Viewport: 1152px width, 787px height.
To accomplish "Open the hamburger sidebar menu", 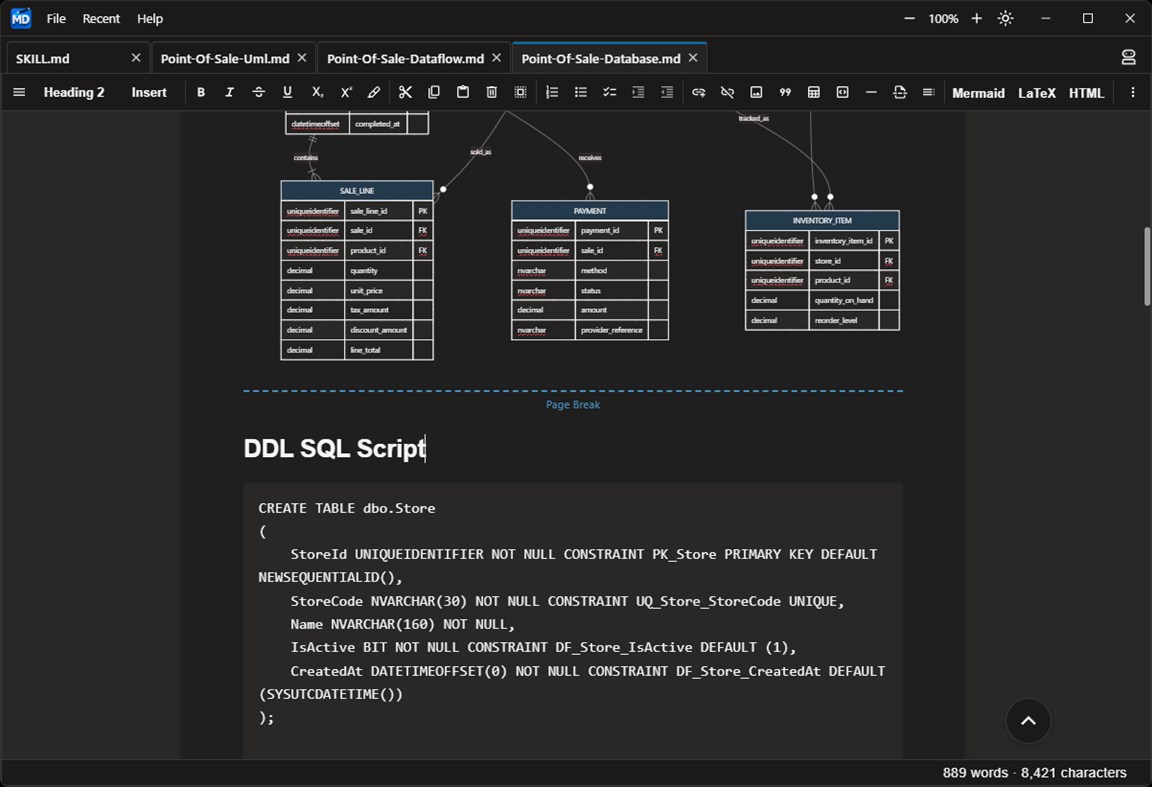I will [19, 93].
